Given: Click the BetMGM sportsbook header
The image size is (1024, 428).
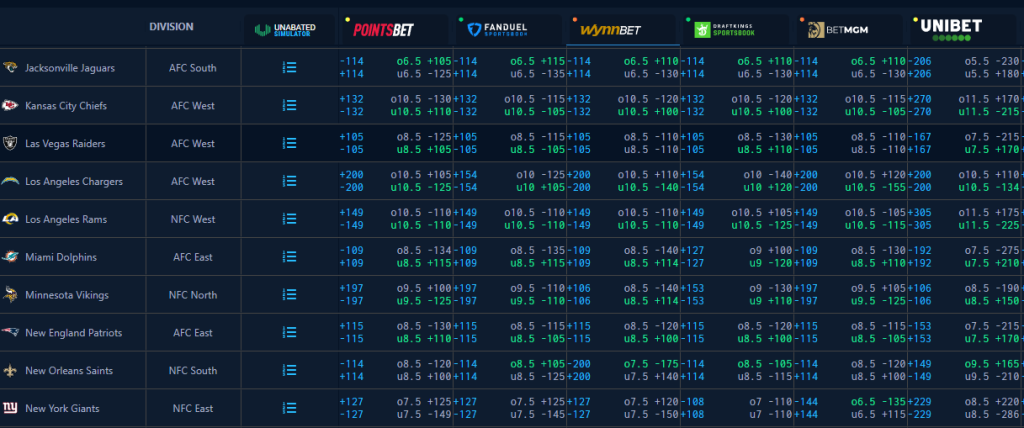Looking at the screenshot, I should (x=838, y=30).
